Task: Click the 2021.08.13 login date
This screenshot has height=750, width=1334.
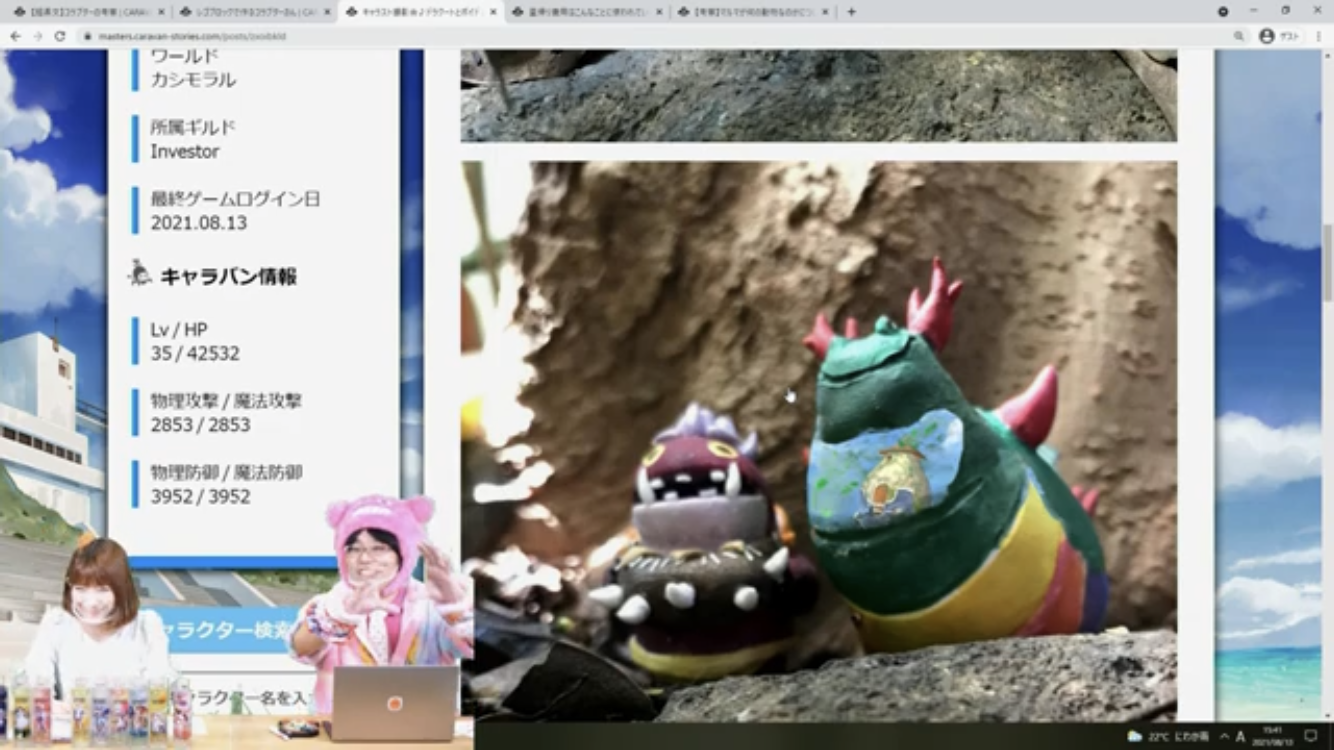Action: tap(199, 223)
